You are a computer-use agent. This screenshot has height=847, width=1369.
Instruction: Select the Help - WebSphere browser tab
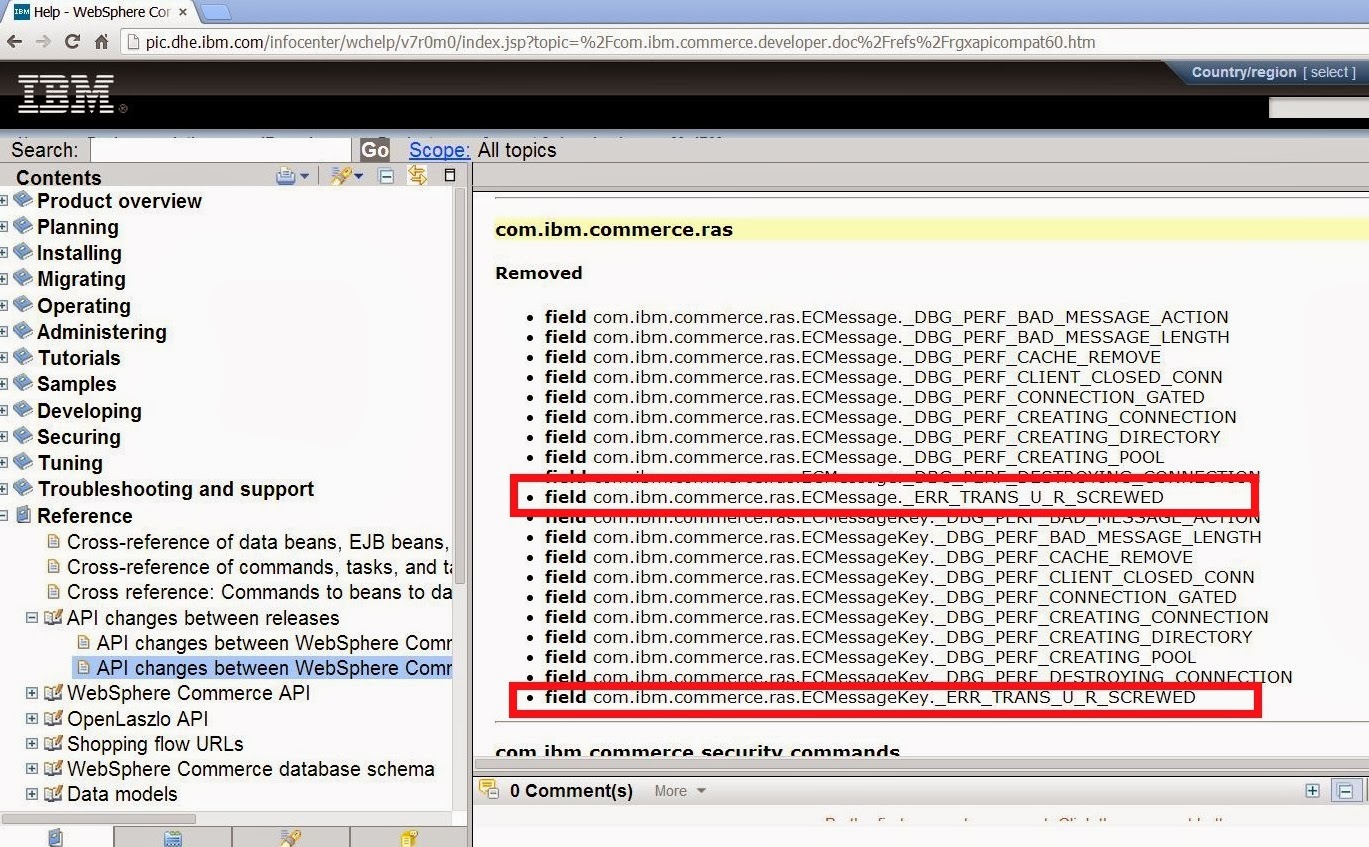pos(100,11)
